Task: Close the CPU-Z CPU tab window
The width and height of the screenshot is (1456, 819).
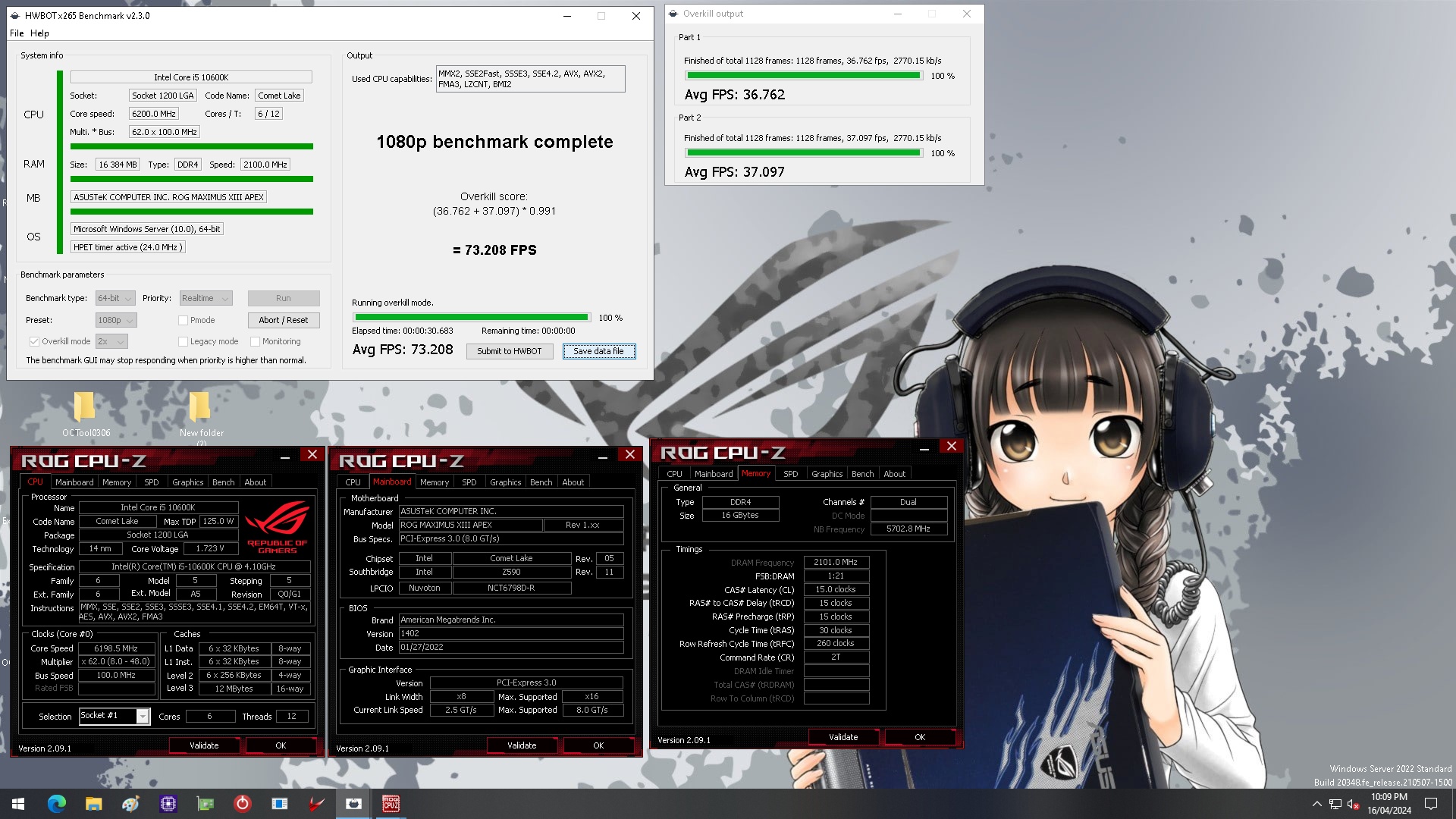Action: 312,455
